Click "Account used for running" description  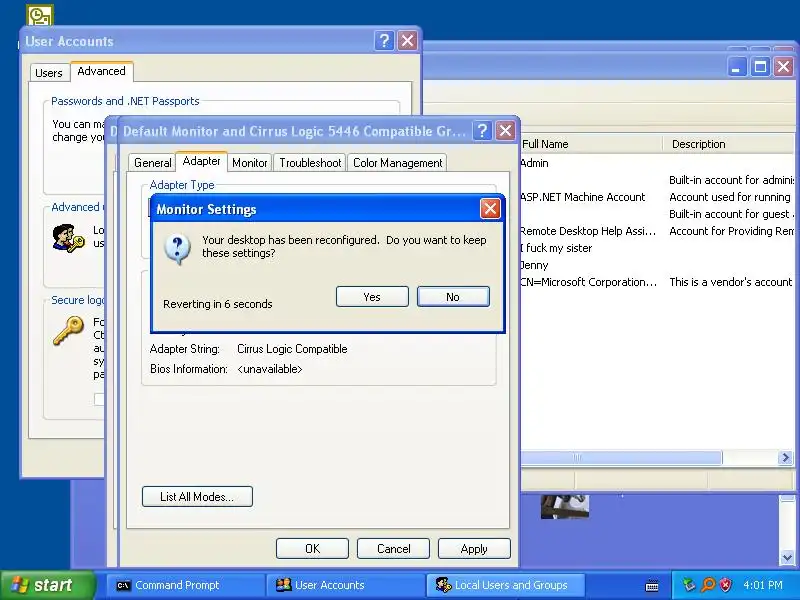[730, 197]
